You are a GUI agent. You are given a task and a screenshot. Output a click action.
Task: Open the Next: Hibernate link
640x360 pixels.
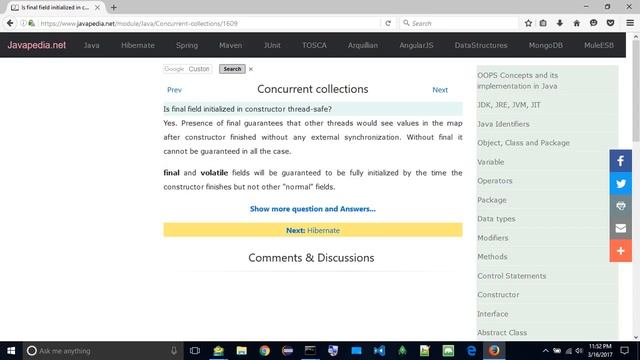point(313,230)
